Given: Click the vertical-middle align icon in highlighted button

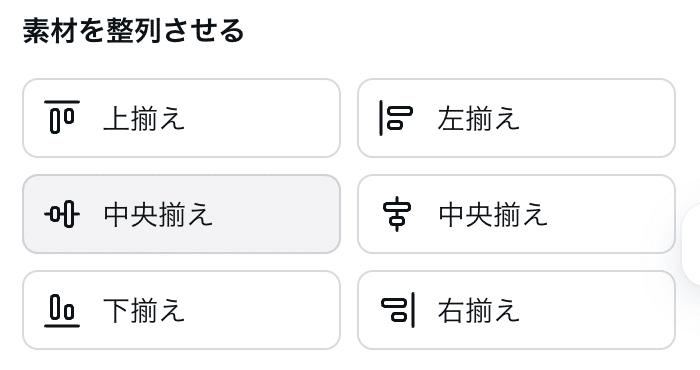Looking at the screenshot, I should pyautogui.click(x=62, y=214).
